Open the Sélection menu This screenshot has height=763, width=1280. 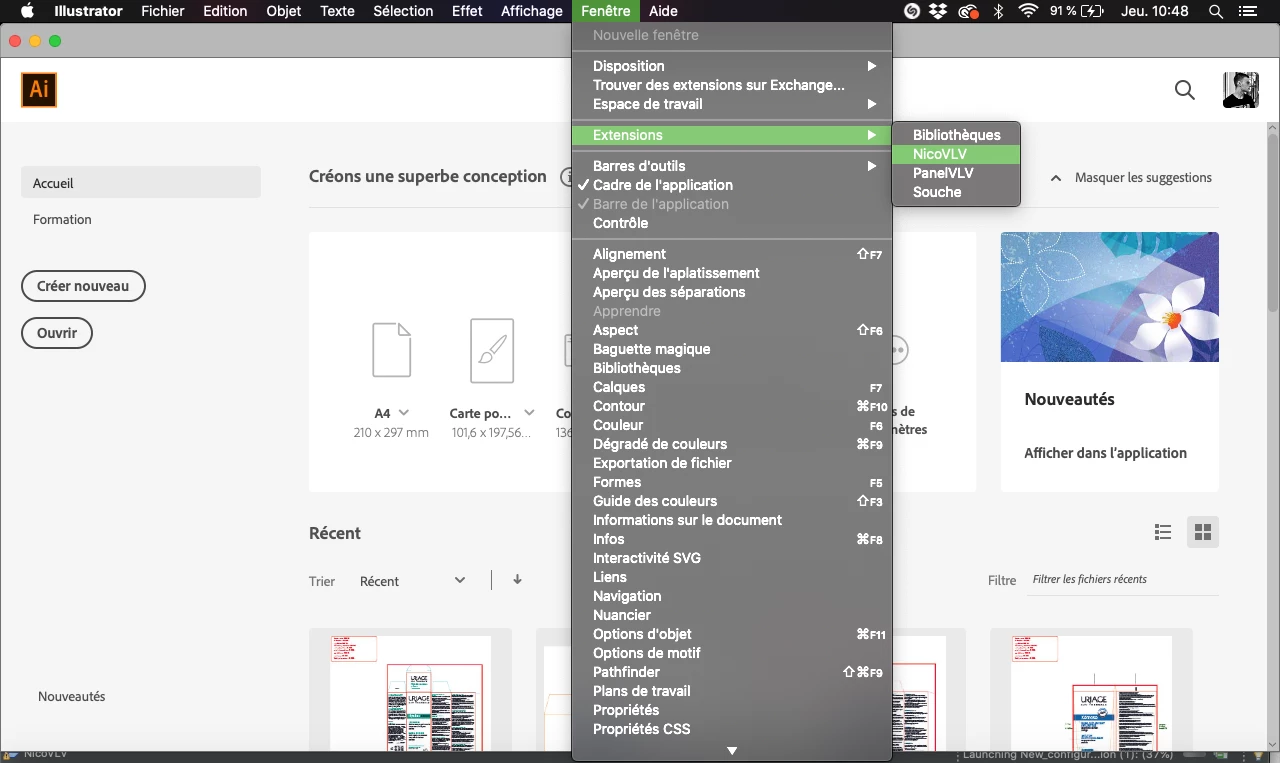(403, 11)
